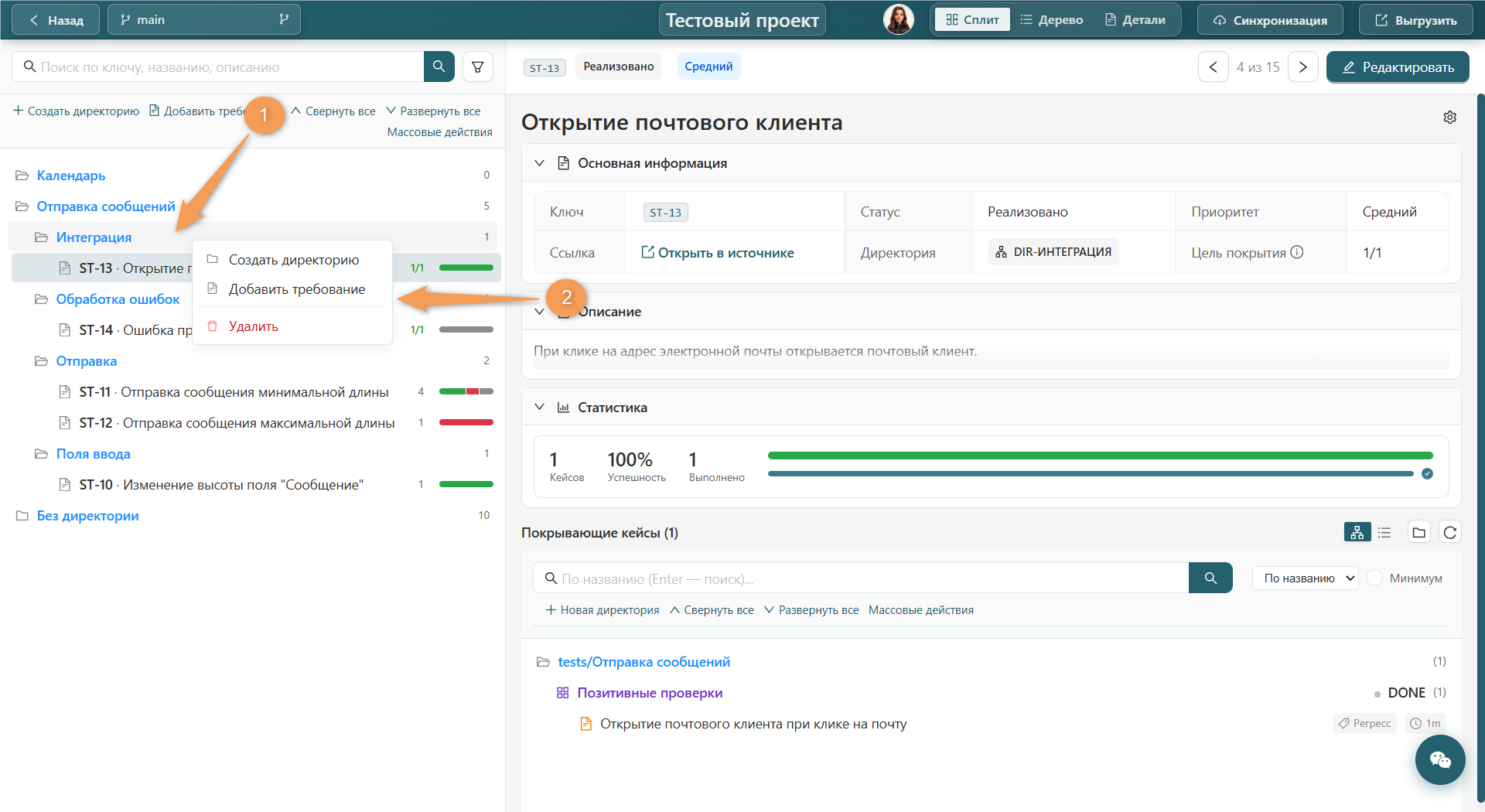Collapse the Статистика section
1485x812 pixels.
click(540, 408)
